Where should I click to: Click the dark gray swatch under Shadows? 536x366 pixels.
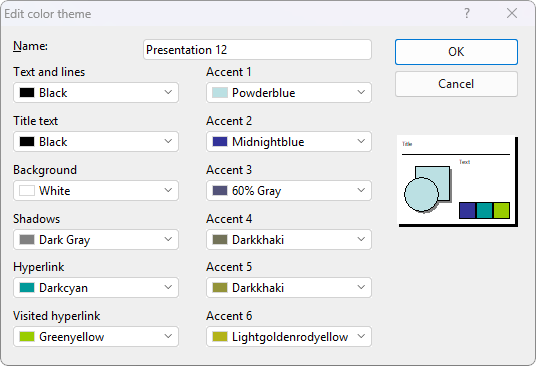pos(27,240)
